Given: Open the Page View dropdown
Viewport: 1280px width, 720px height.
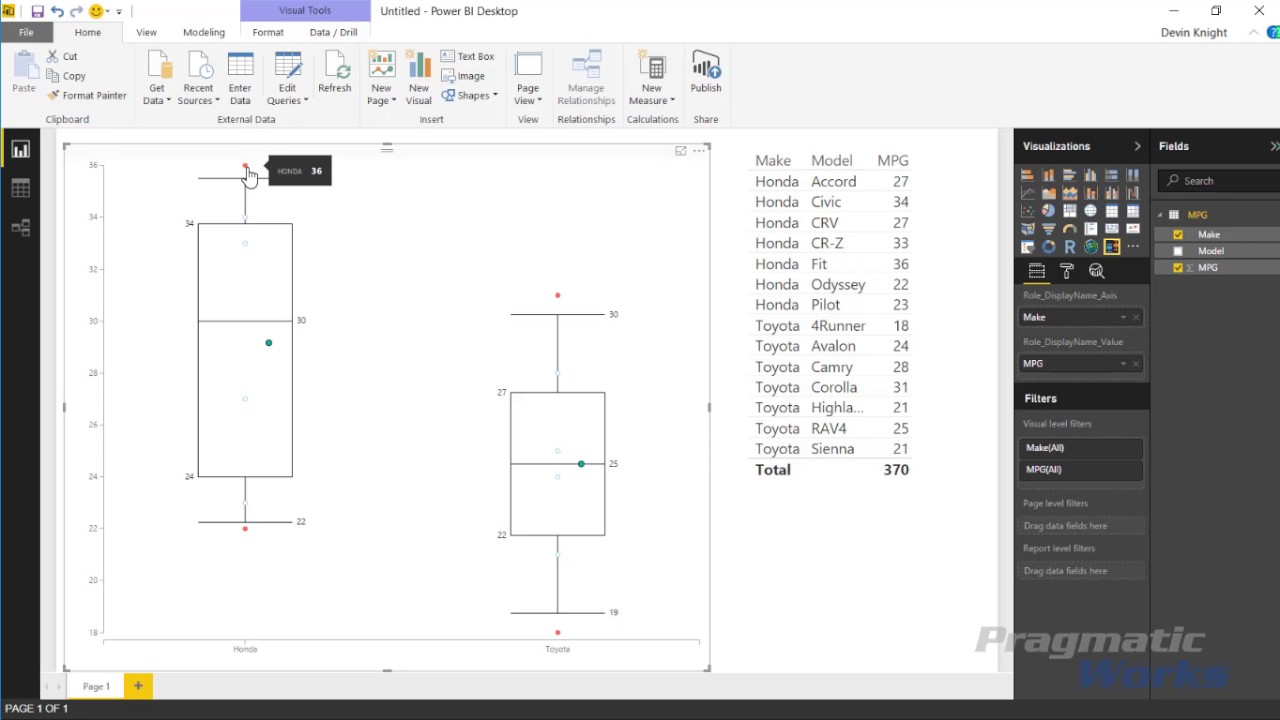Looking at the screenshot, I should tap(528, 95).
